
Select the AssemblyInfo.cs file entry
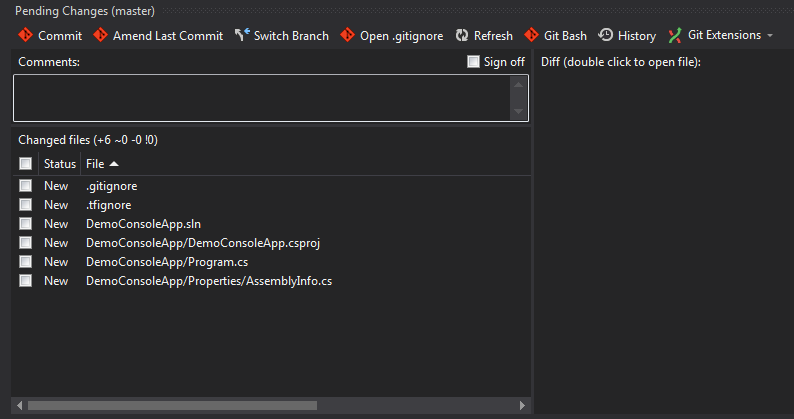pos(208,281)
